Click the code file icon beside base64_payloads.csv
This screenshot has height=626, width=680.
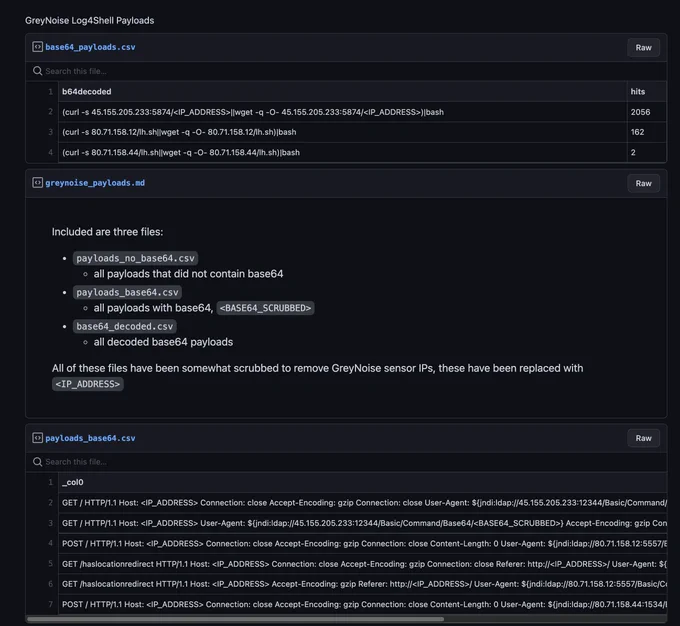click(37, 47)
